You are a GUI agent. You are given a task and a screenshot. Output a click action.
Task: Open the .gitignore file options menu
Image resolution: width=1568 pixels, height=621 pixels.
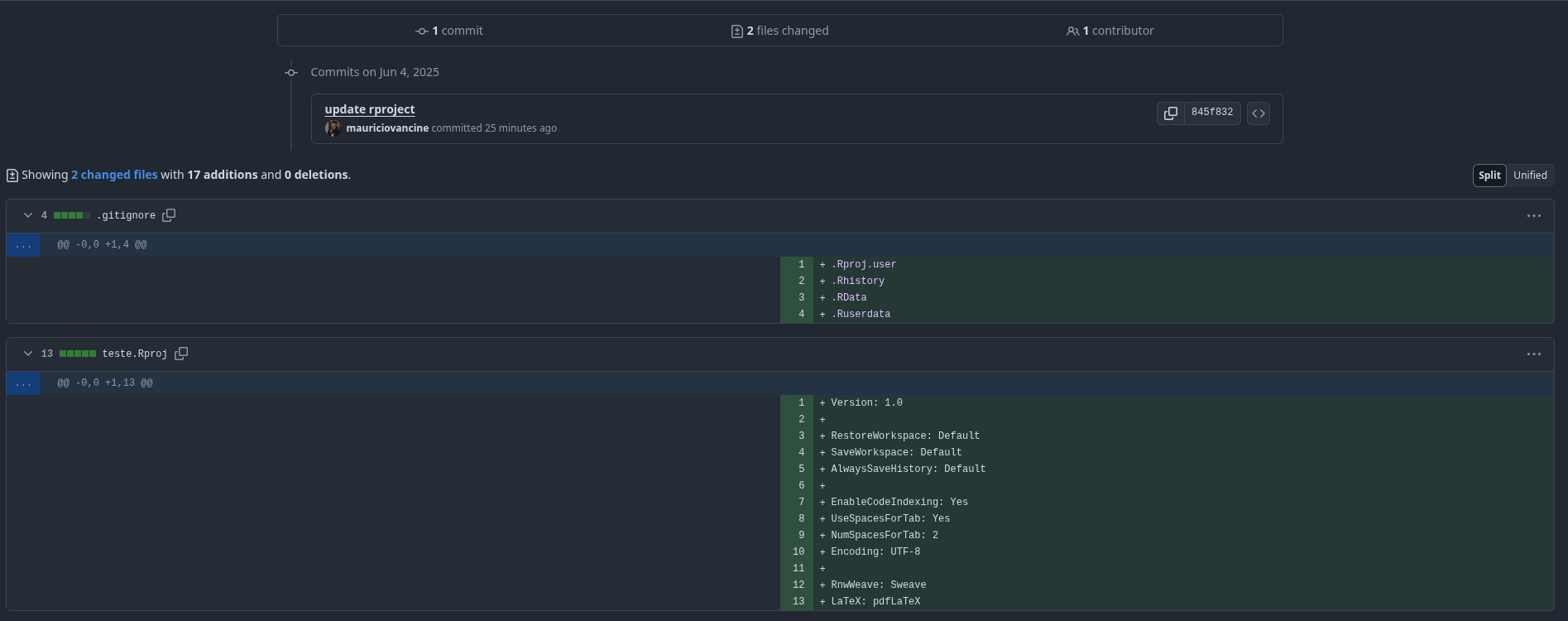click(1533, 216)
